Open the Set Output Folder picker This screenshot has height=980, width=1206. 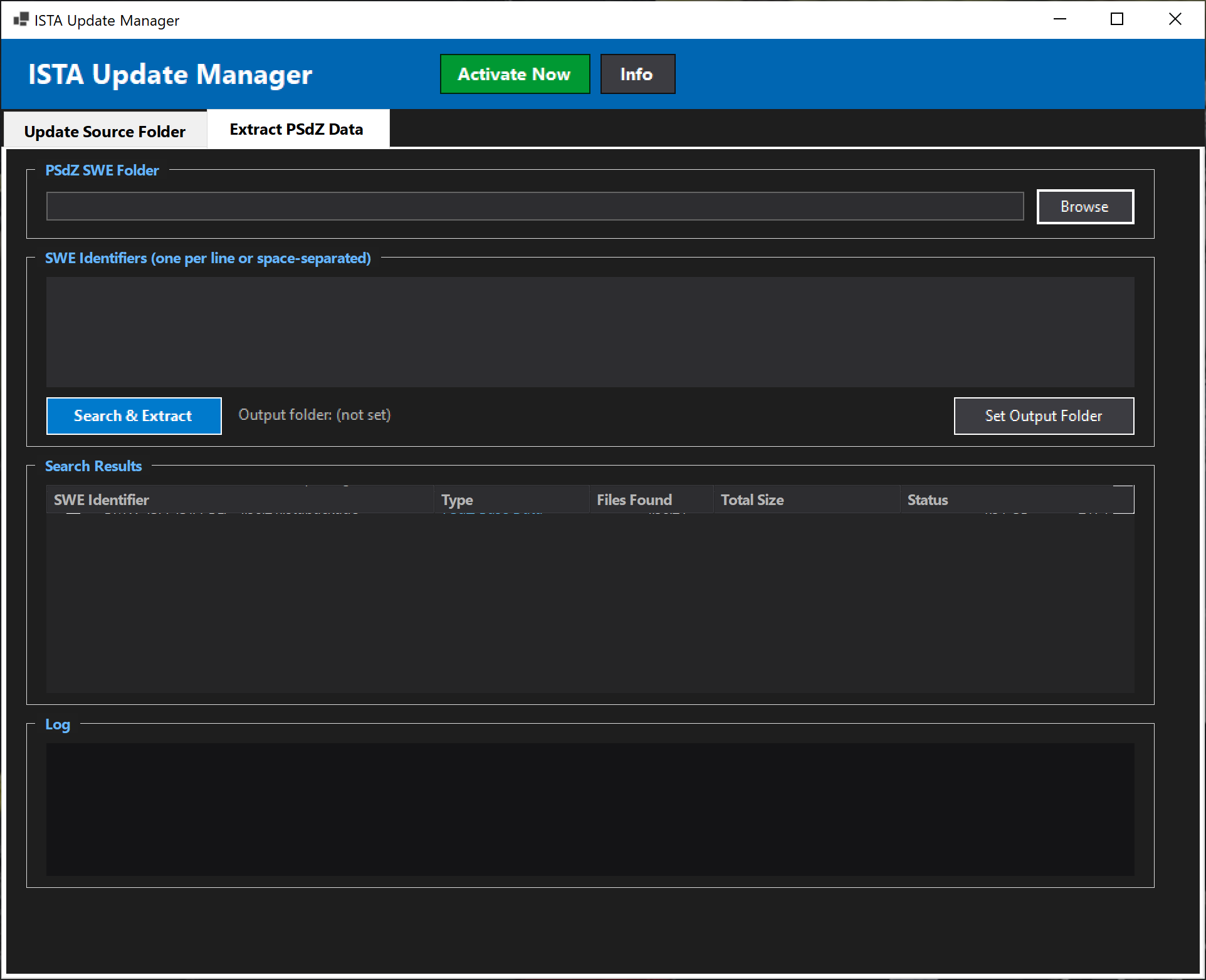pyautogui.click(x=1043, y=415)
